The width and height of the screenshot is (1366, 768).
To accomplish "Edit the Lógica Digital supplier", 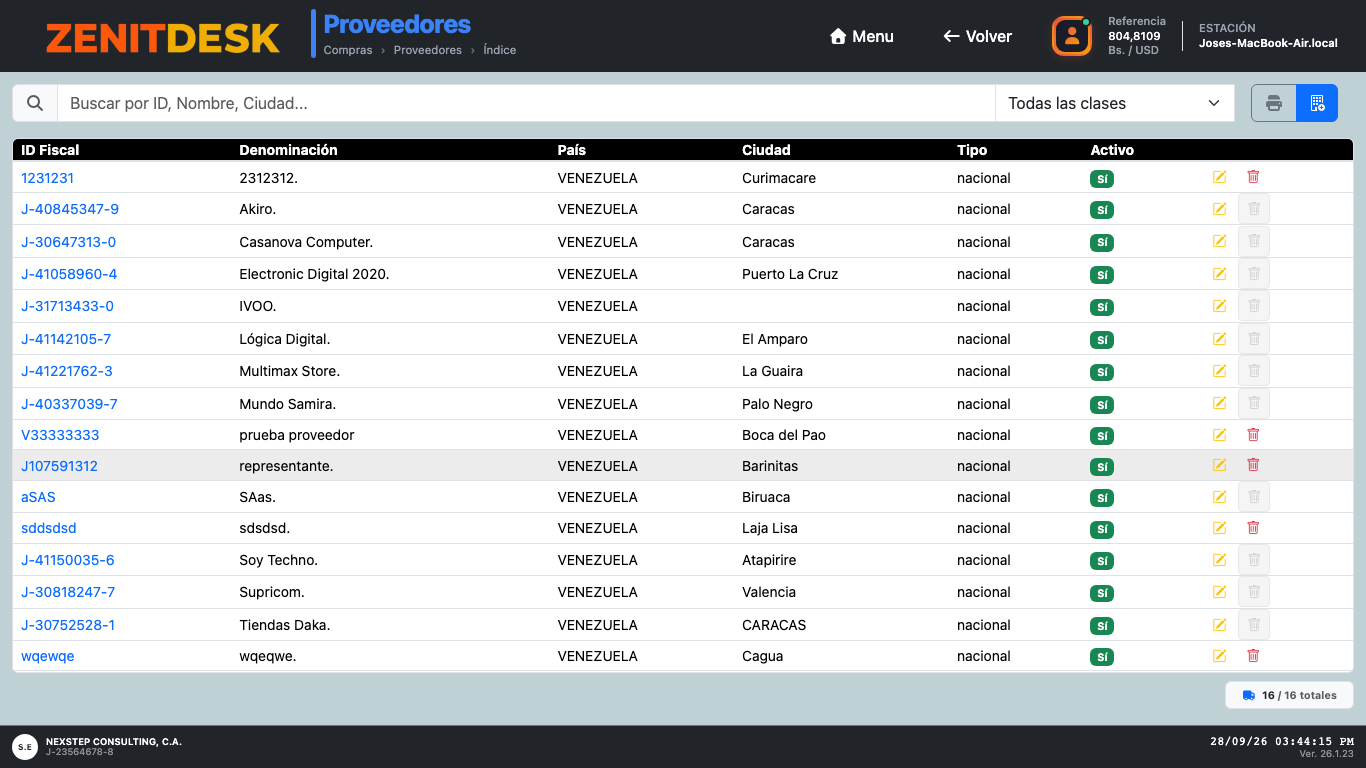I will tap(1219, 339).
